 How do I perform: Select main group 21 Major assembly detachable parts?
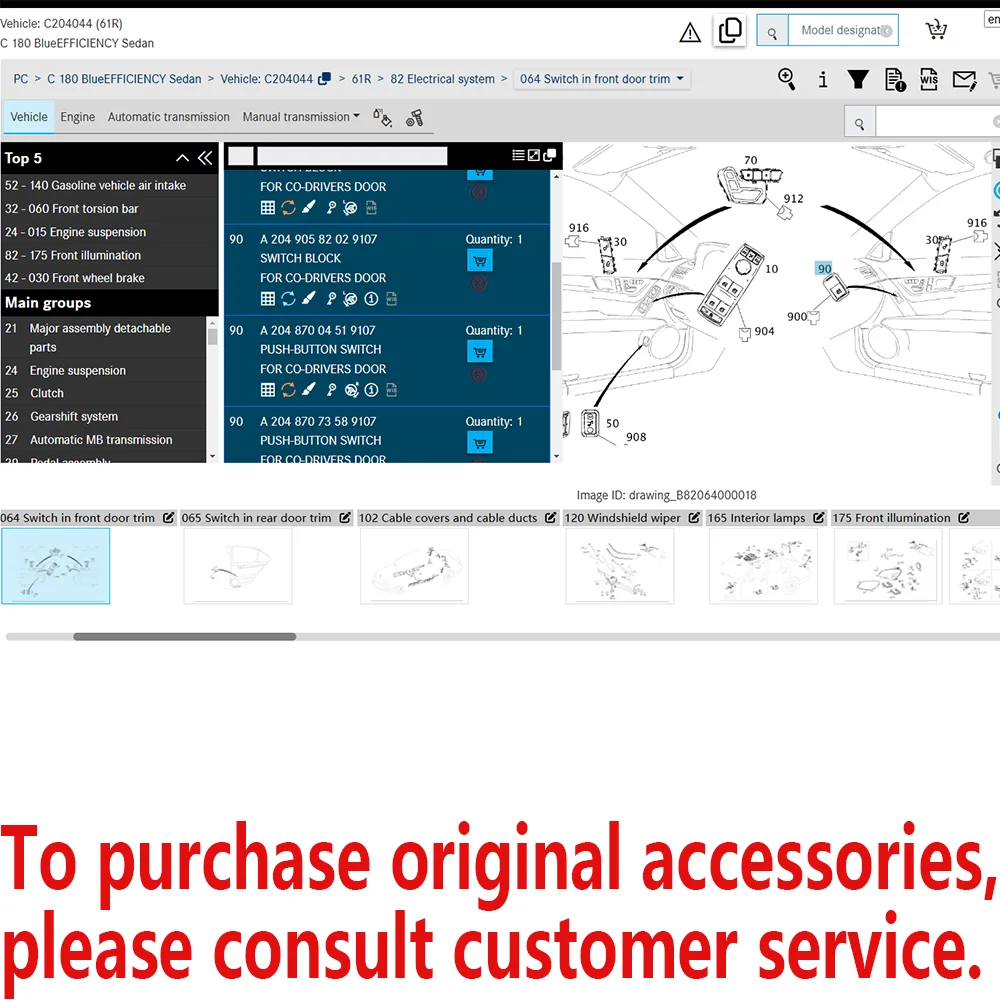click(103, 337)
